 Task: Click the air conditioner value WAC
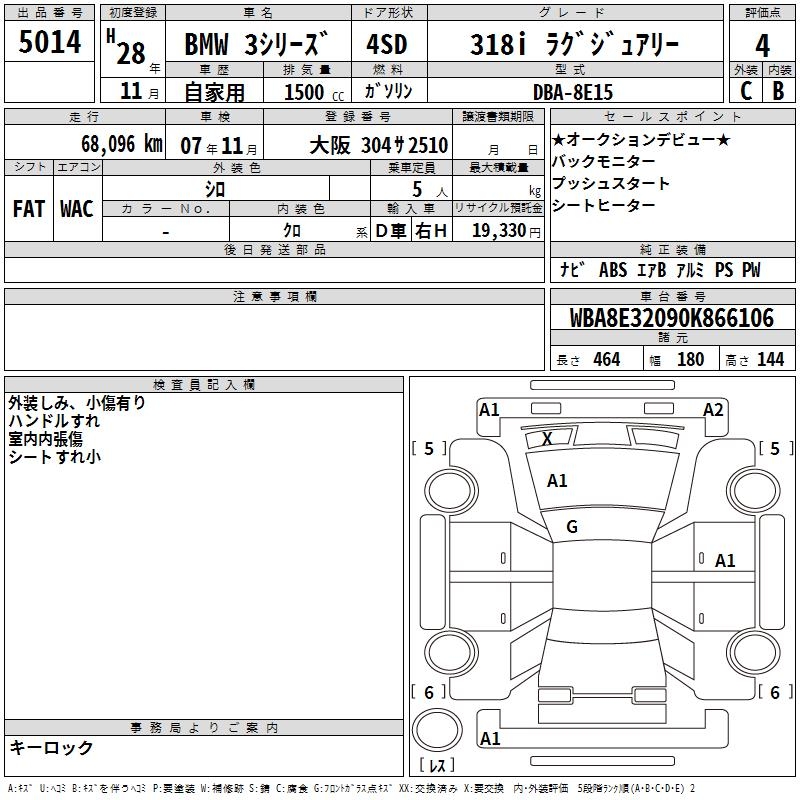tap(77, 209)
